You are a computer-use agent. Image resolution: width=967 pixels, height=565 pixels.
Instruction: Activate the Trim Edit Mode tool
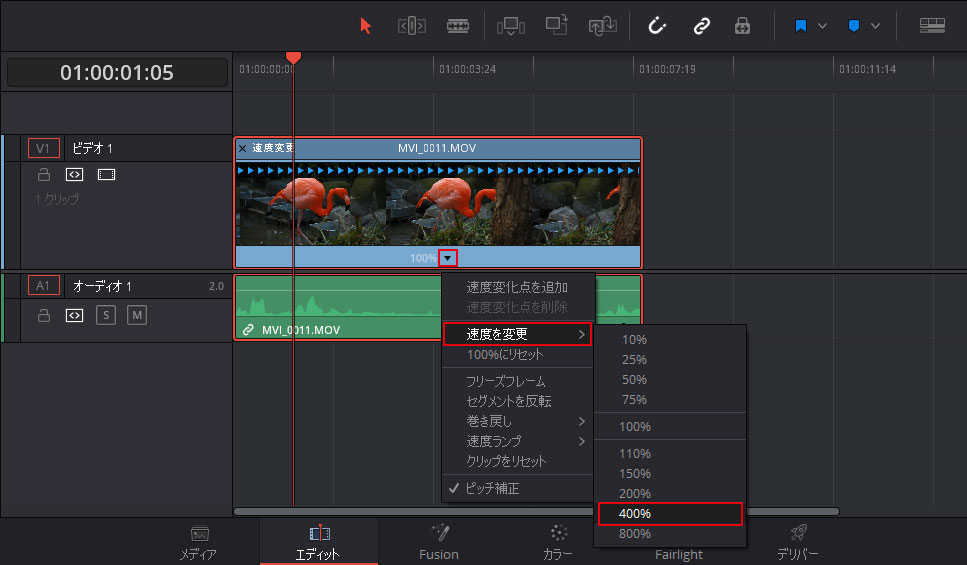coord(411,26)
